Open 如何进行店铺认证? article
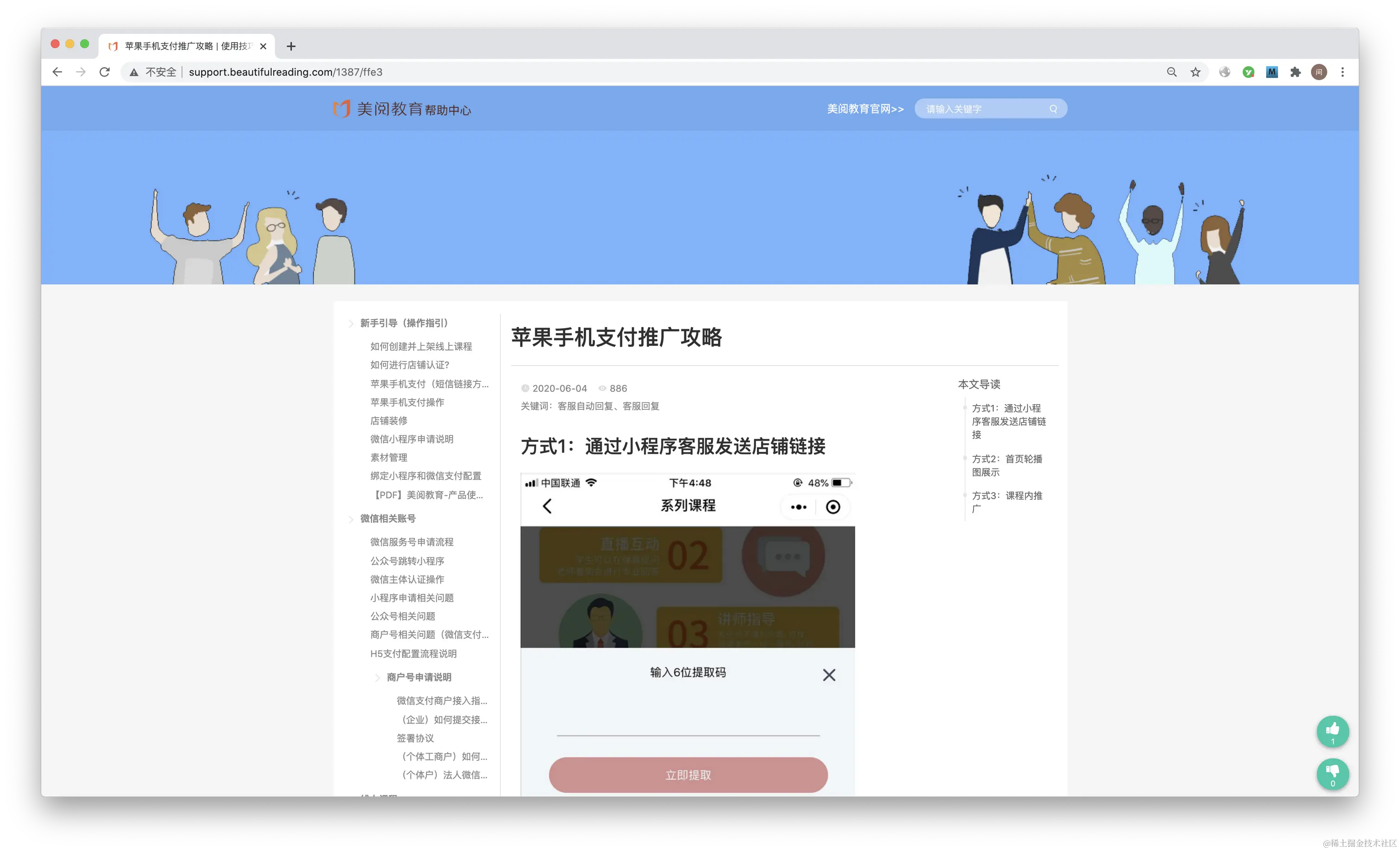Image resolution: width=1400 pixels, height=851 pixels. (x=410, y=365)
